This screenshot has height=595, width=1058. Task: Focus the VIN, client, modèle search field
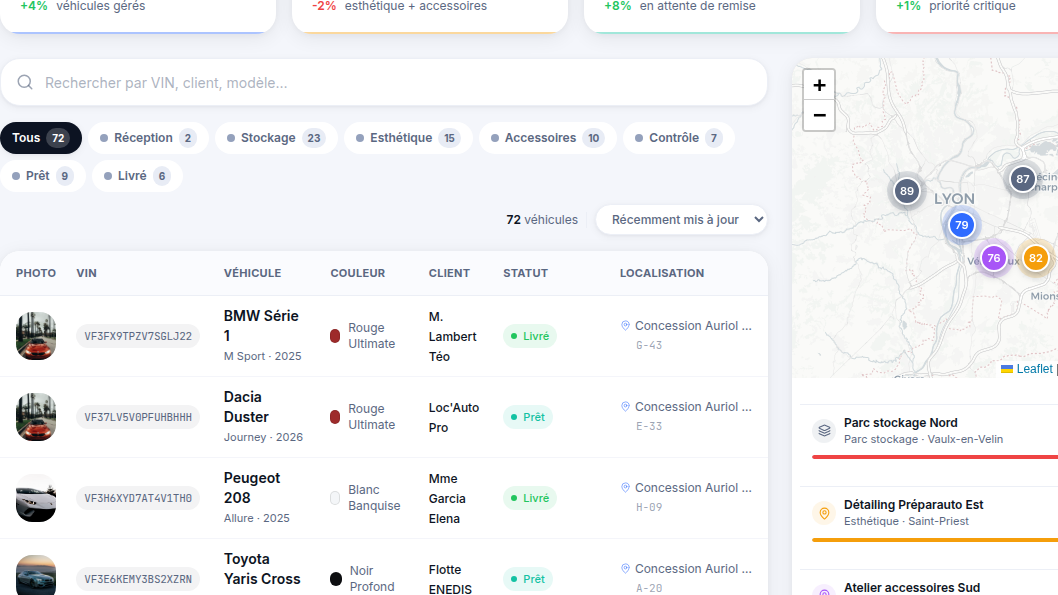(383, 82)
